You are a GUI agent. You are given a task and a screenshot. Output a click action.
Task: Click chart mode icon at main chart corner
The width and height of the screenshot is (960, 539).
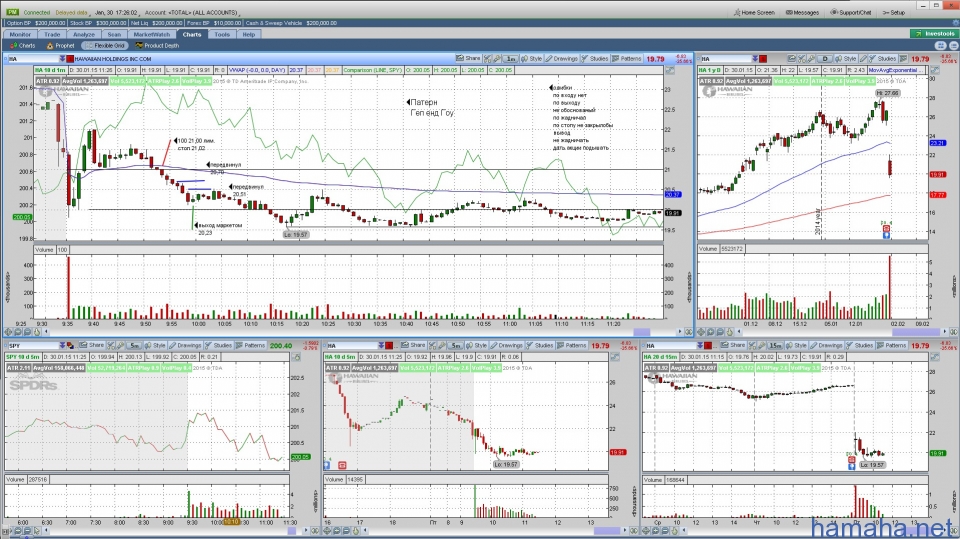(x=670, y=70)
